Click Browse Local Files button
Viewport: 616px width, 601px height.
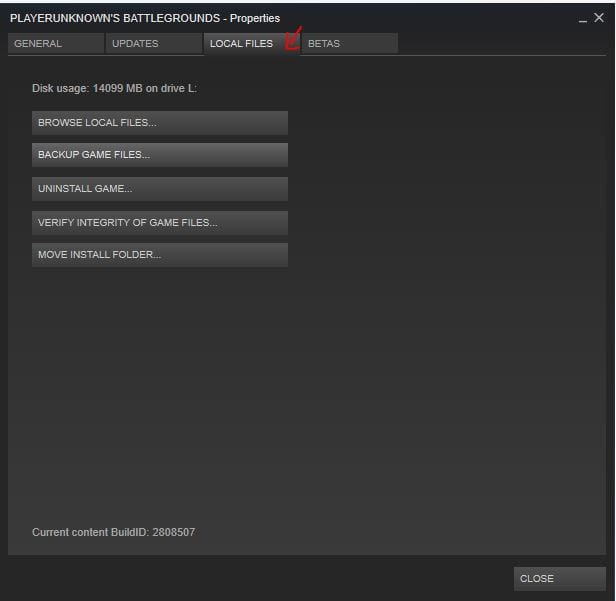pyautogui.click(x=160, y=123)
